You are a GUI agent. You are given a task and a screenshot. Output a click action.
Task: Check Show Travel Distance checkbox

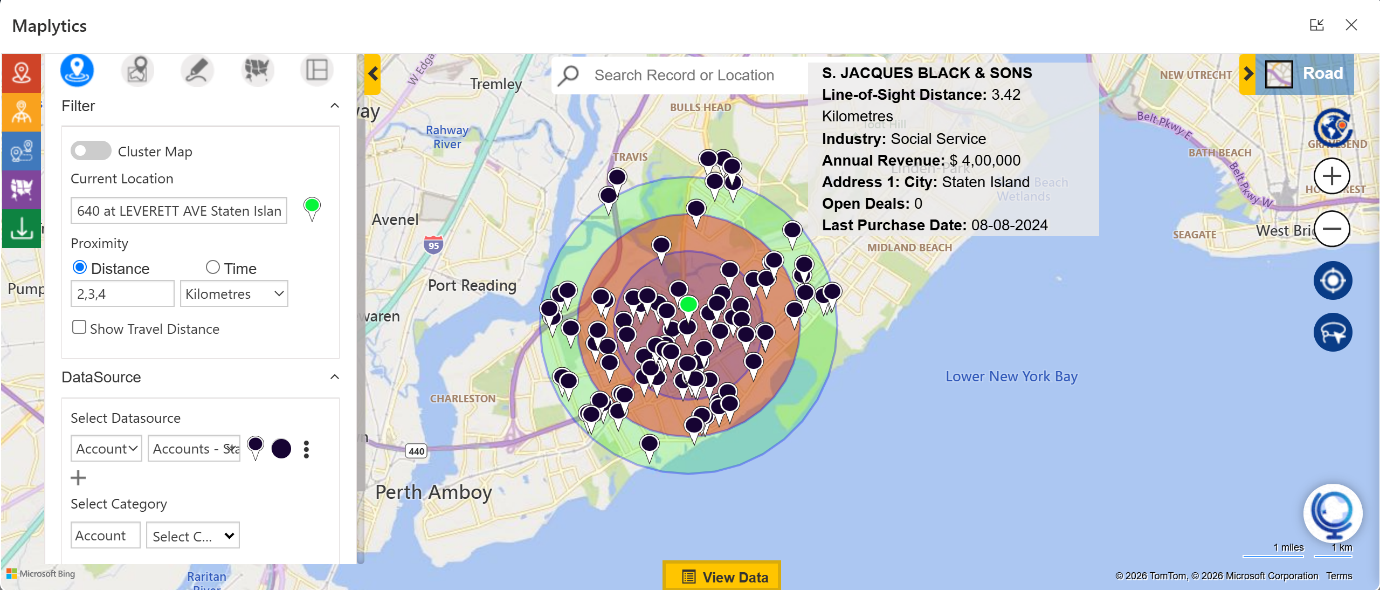click(79, 327)
